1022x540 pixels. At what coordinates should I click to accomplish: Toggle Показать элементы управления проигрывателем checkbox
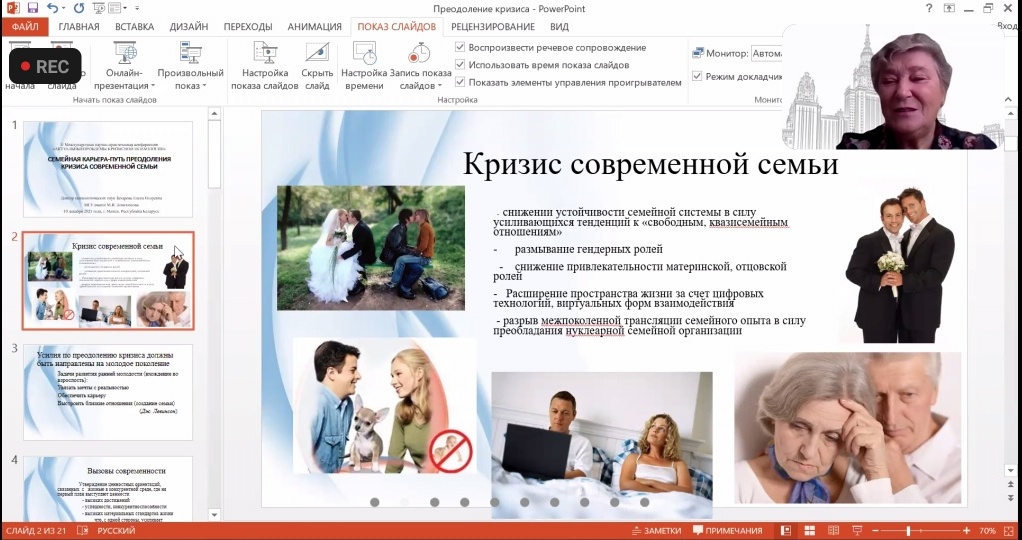460,82
